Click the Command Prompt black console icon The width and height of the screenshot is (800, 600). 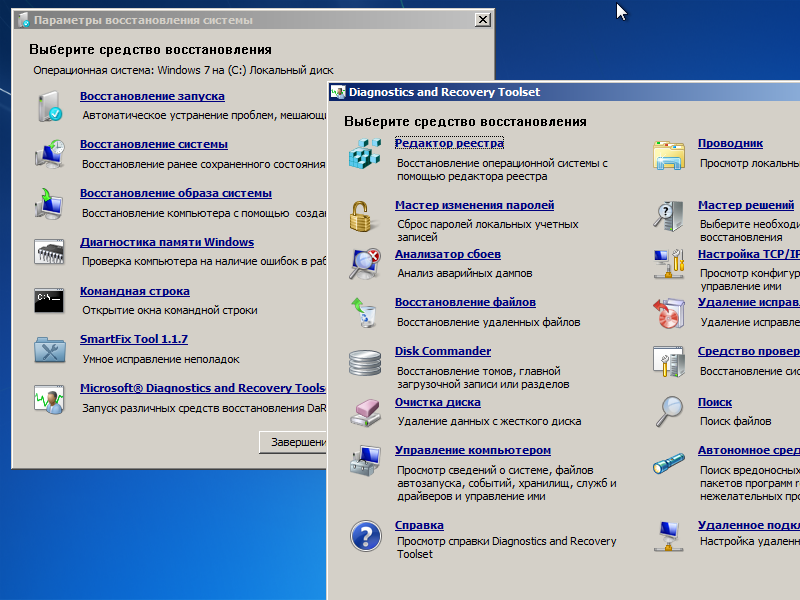click(49, 301)
